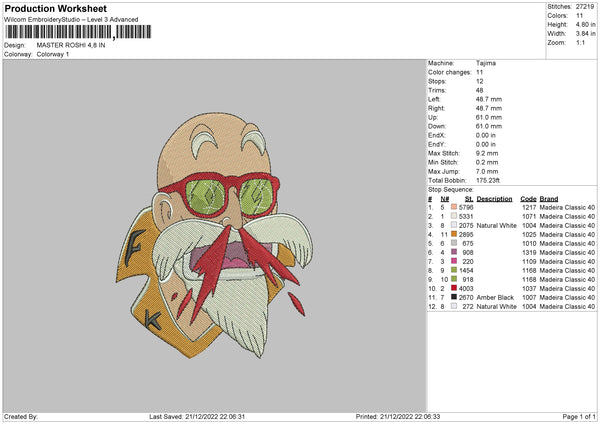Click the color swatch for stop 1 (1217)

(x=454, y=207)
